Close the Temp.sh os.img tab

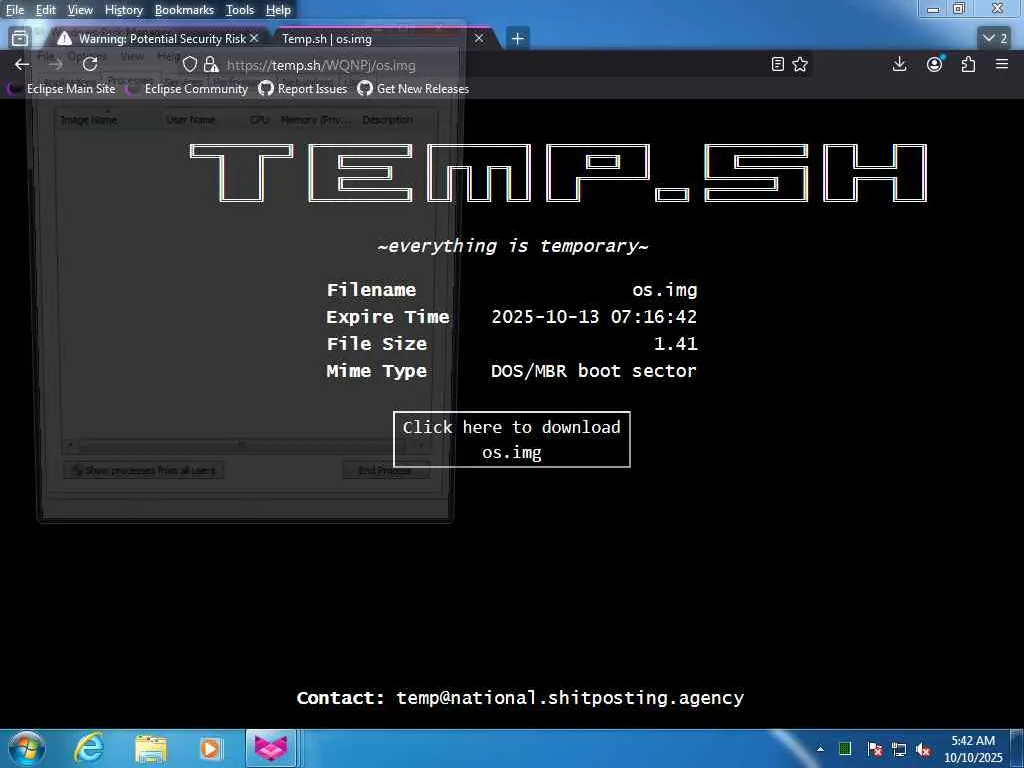[479, 39]
